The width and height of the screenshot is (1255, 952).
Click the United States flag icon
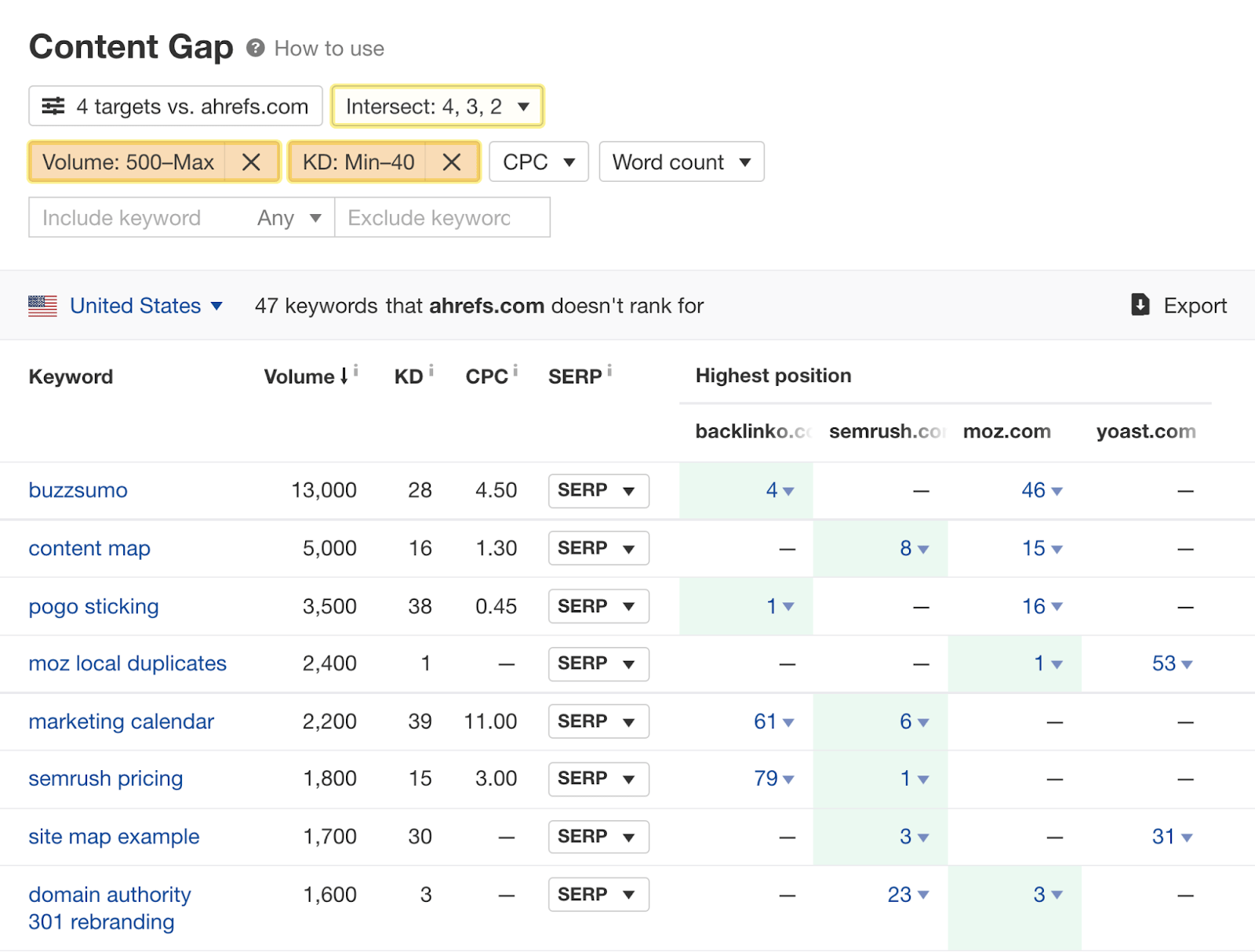click(x=43, y=306)
